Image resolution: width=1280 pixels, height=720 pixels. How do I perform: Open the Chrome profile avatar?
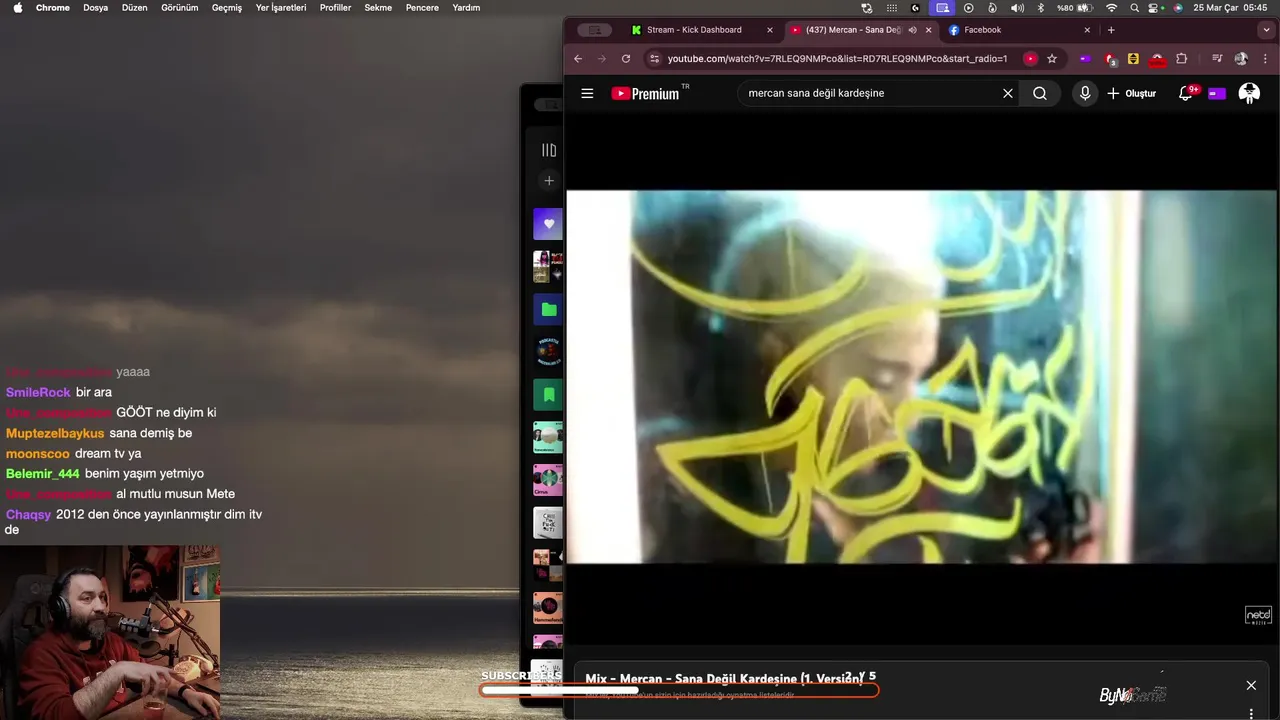[1241, 59]
